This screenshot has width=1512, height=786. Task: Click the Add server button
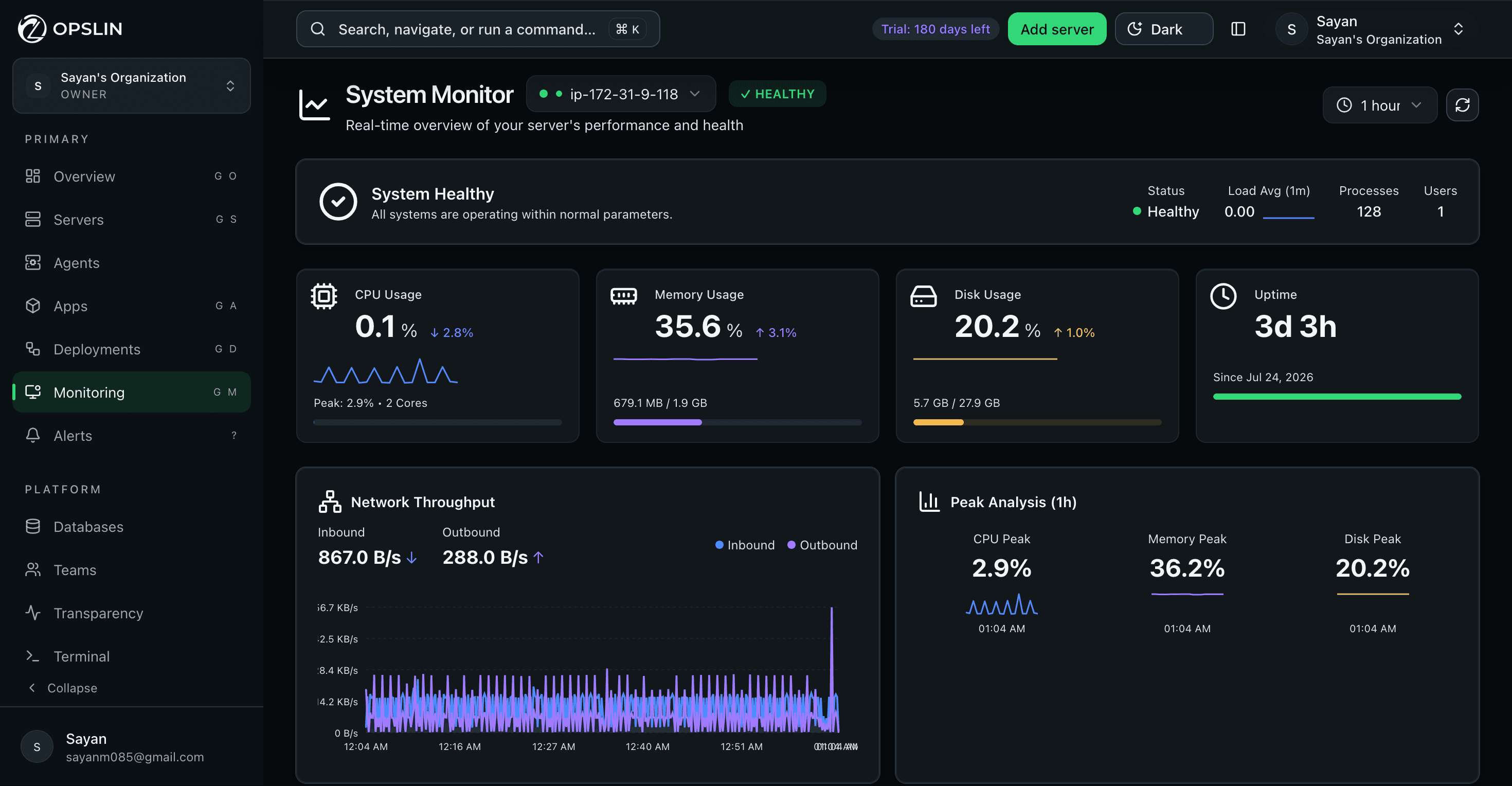point(1056,29)
